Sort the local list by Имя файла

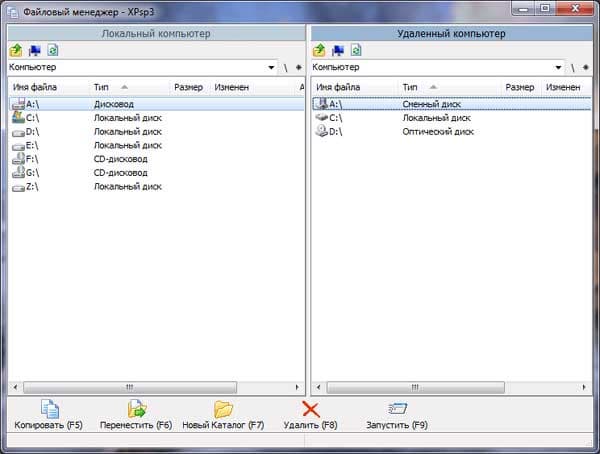point(49,87)
